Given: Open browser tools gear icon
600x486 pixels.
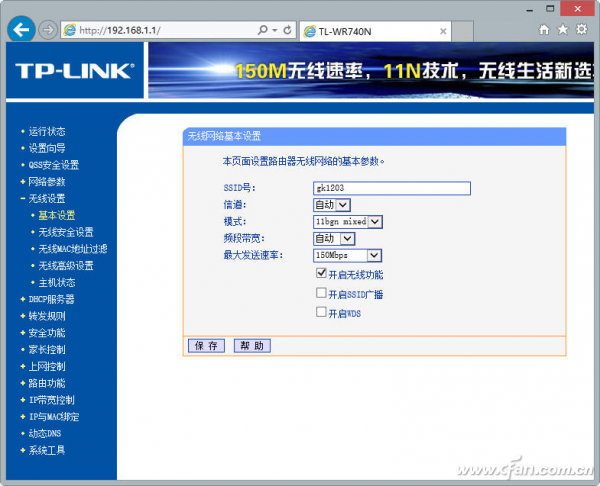Looking at the screenshot, I should 582,29.
